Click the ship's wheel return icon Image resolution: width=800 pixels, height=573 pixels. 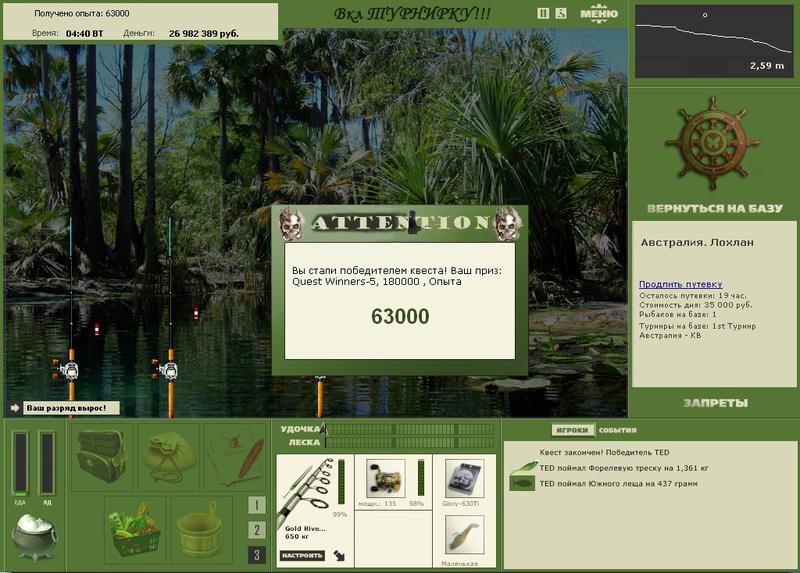pyautogui.click(x=713, y=143)
